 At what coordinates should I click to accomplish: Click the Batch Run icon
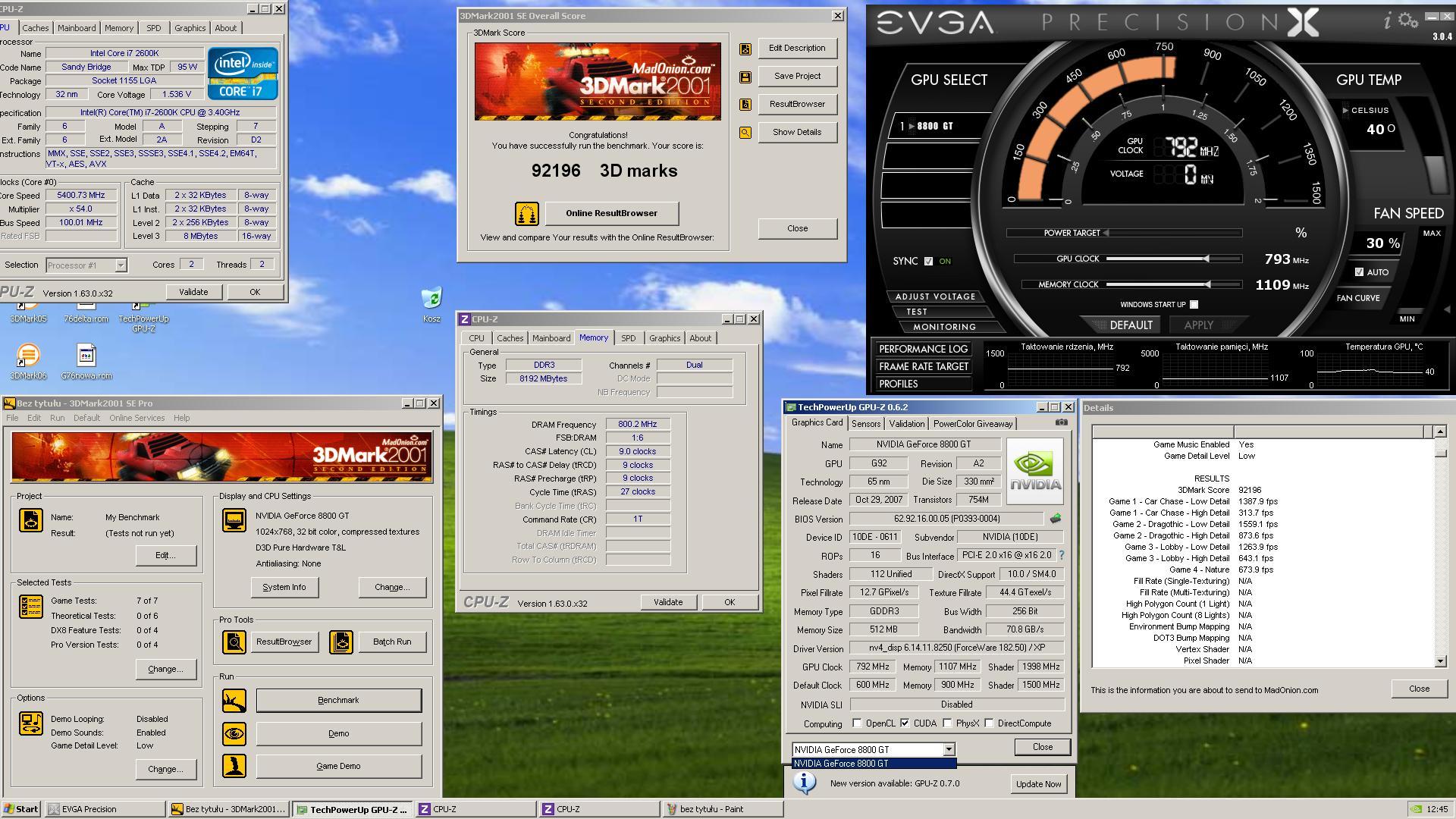coord(341,642)
